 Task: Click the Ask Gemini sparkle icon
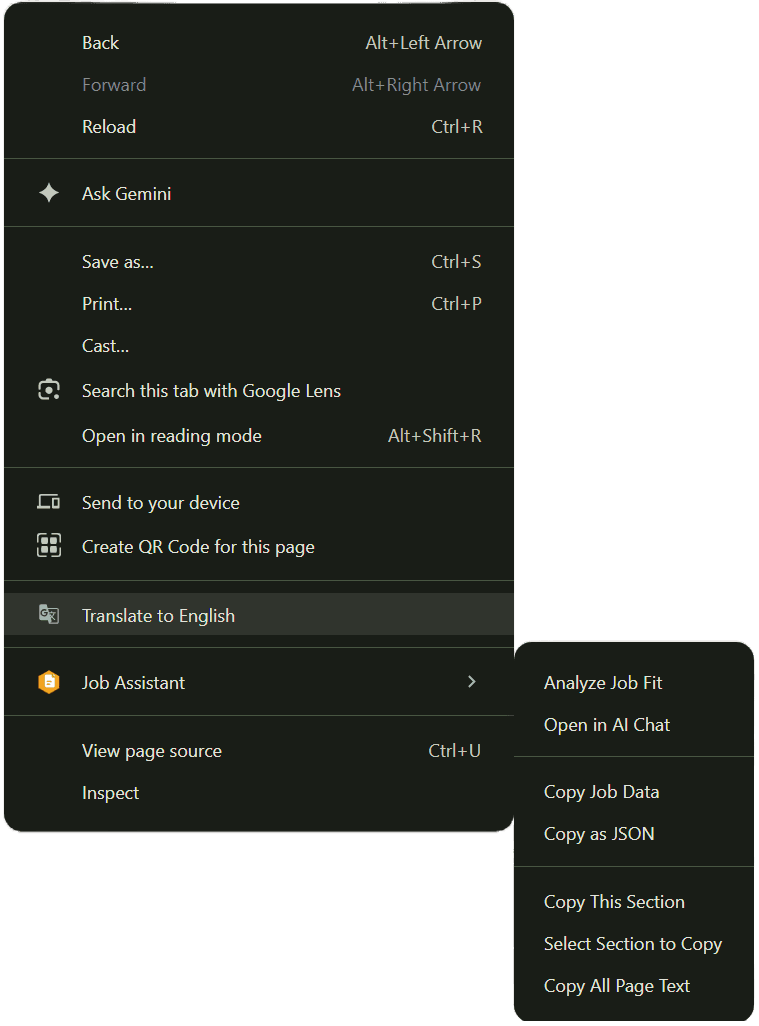(48, 193)
